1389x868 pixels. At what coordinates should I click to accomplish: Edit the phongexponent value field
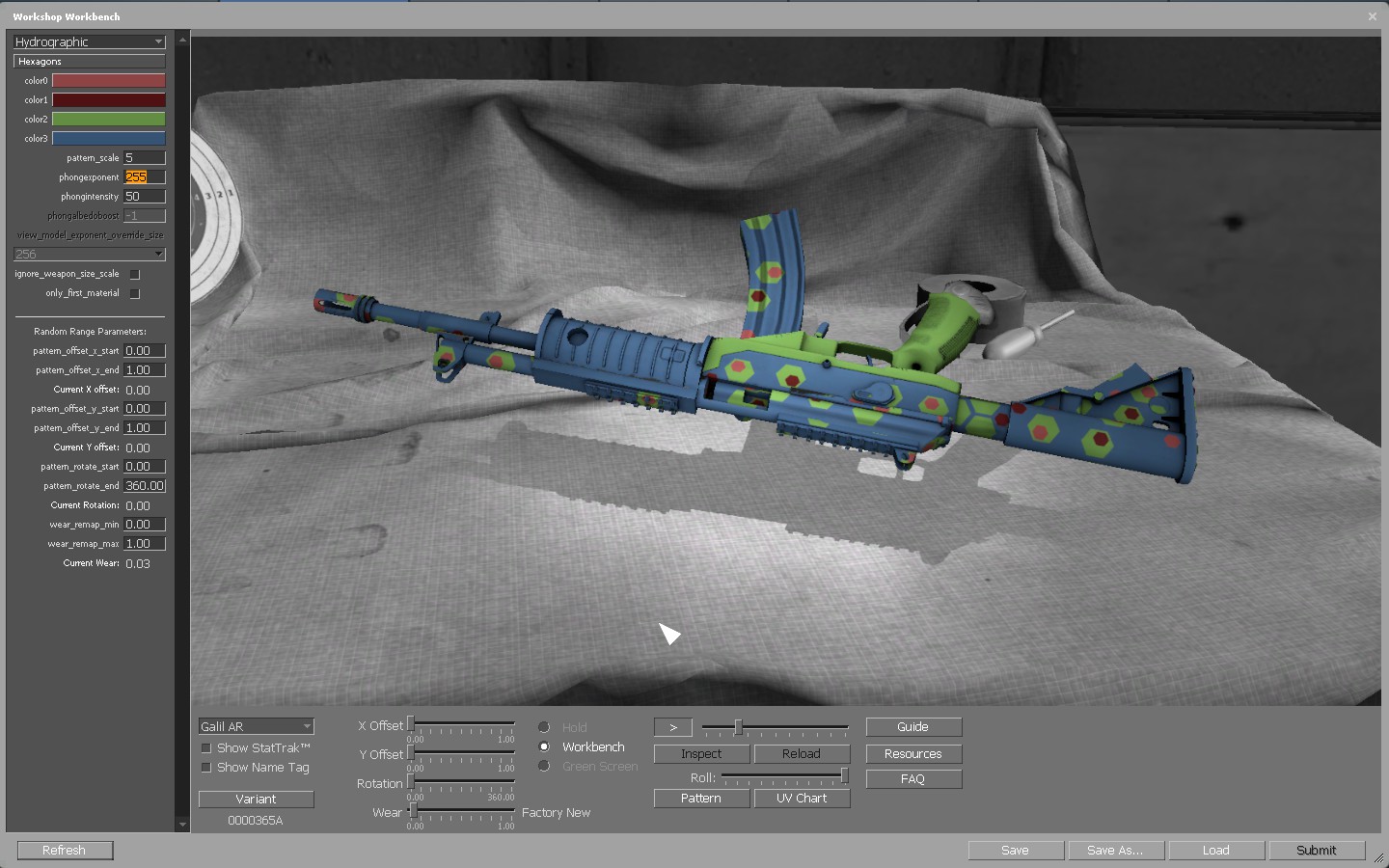pos(145,176)
